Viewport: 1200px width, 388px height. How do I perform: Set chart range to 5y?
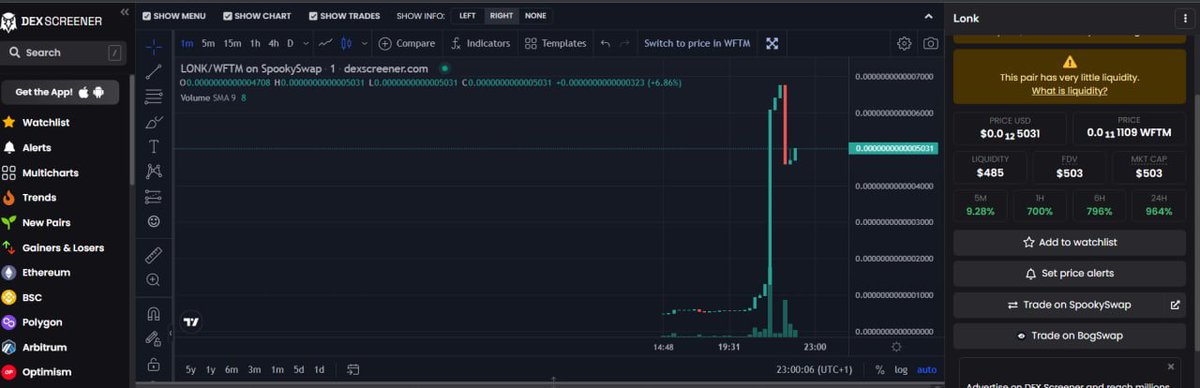[190, 370]
